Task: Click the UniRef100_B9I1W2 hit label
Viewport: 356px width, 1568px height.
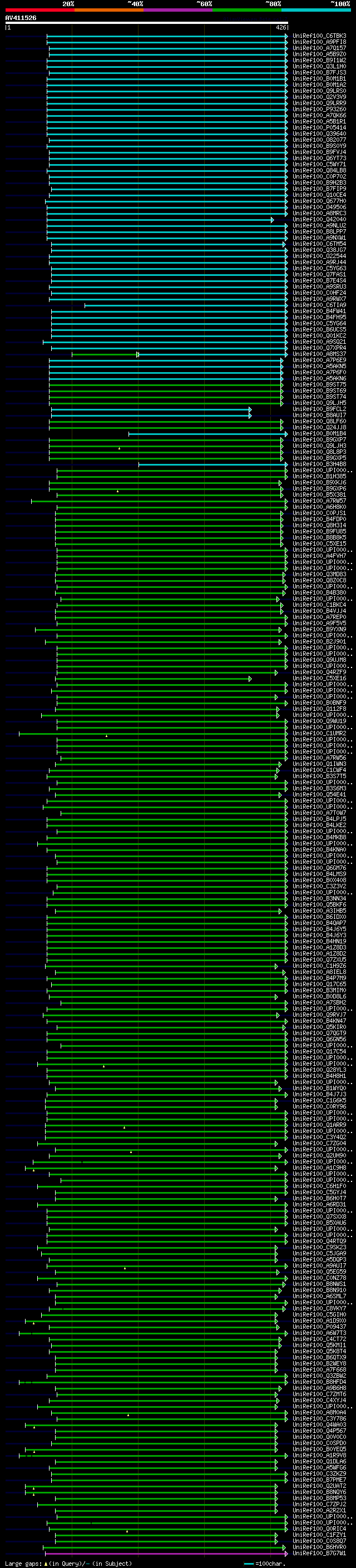Action: 319,60
